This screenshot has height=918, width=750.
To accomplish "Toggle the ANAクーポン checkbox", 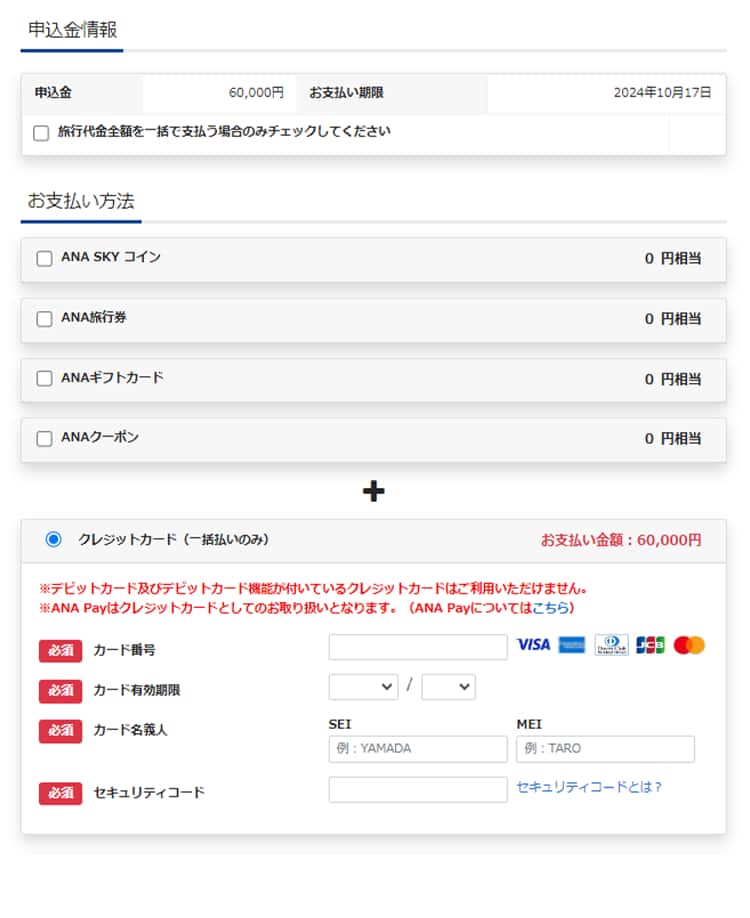I will 44,439.
